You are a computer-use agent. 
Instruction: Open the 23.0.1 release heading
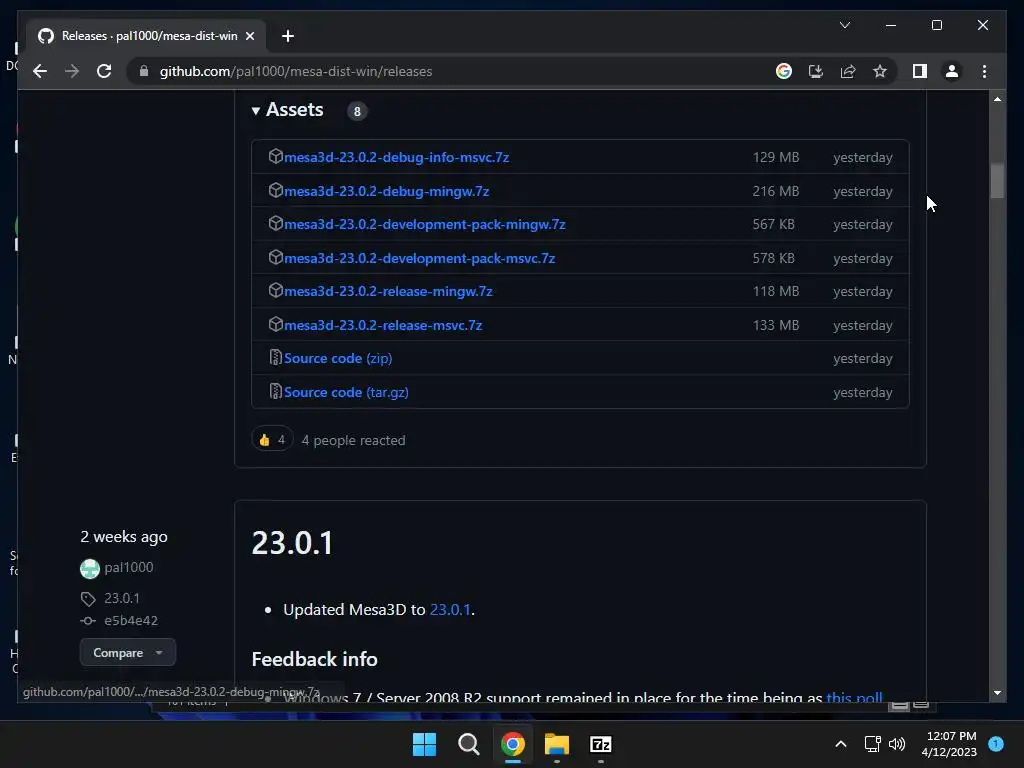point(293,543)
